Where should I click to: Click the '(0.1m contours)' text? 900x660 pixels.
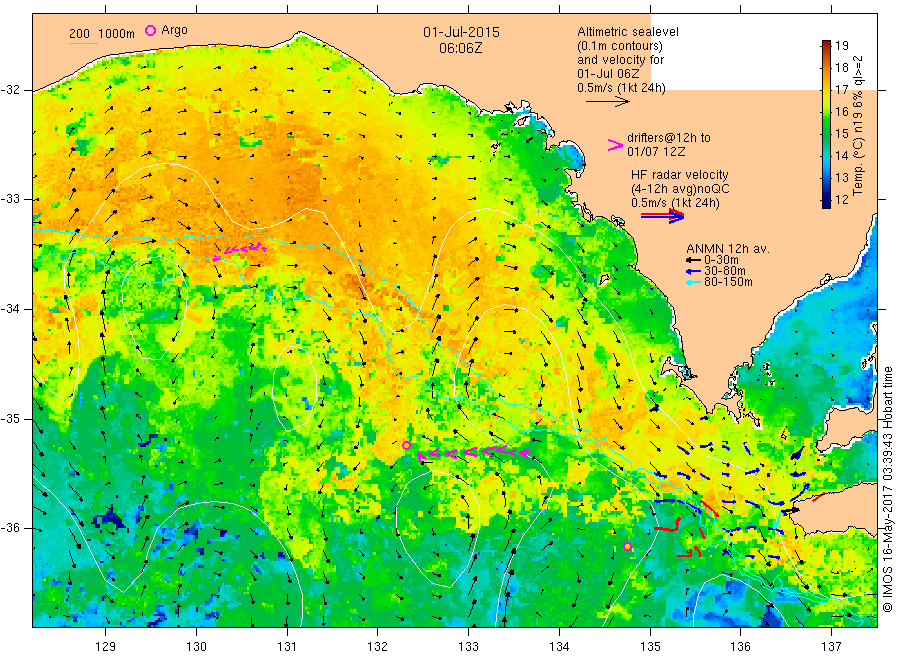pos(620,46)
